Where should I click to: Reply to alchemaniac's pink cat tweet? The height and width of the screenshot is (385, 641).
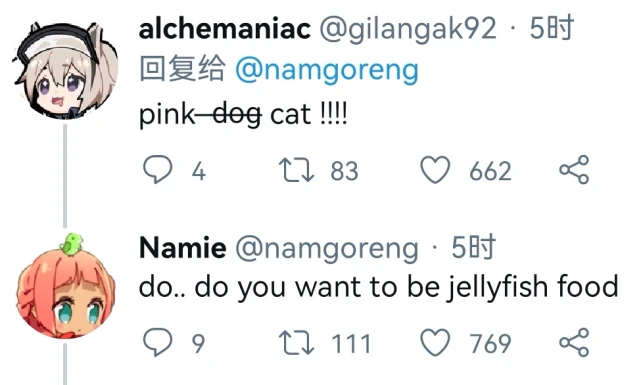tap(157, 170)
